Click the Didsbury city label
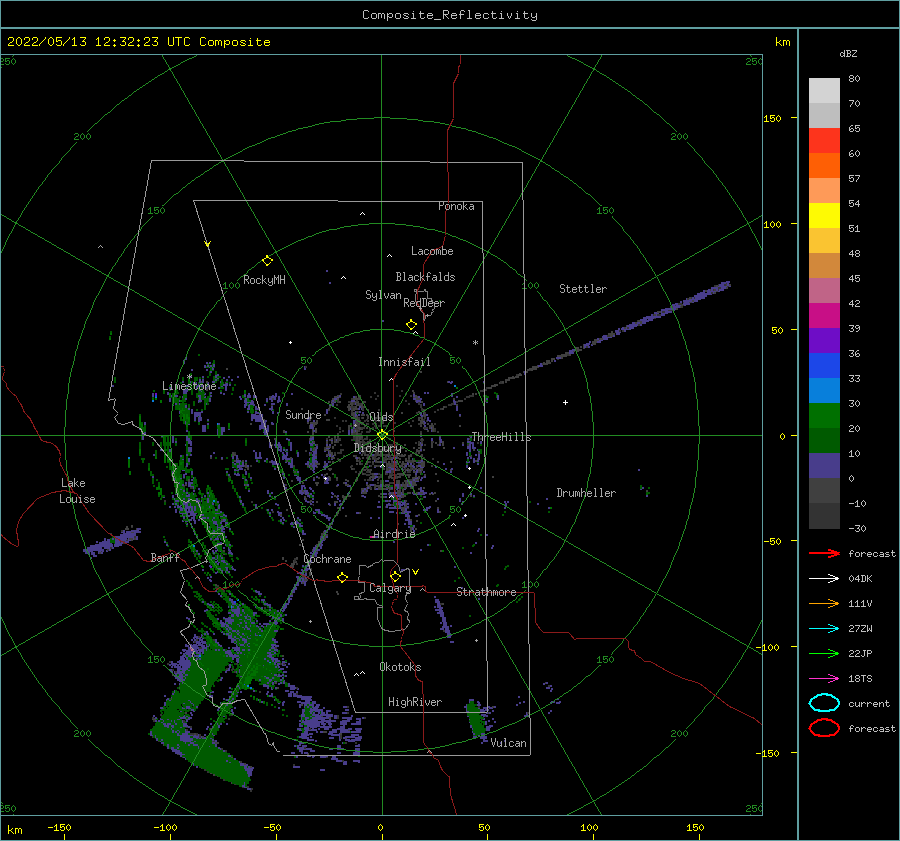Image resolution: width=900 pixels, height=841 pixels. (x=378, y=448)
